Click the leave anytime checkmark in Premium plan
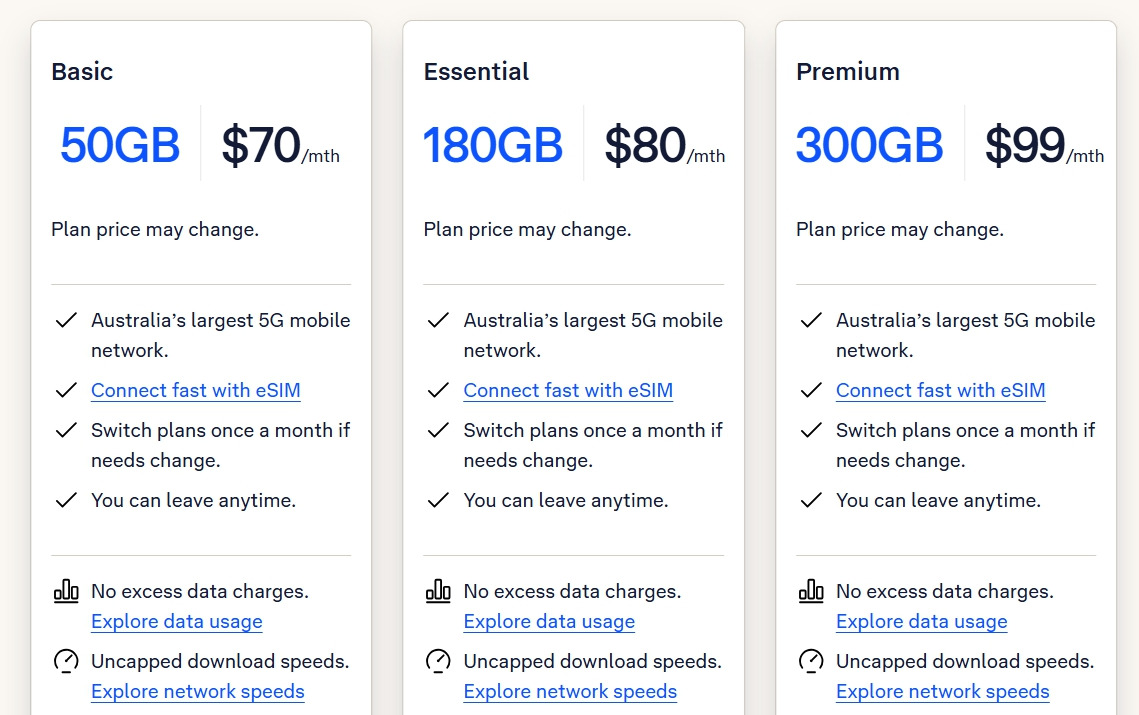The image size is (1139, 715). pyautogui.click(x=811, y=500)
